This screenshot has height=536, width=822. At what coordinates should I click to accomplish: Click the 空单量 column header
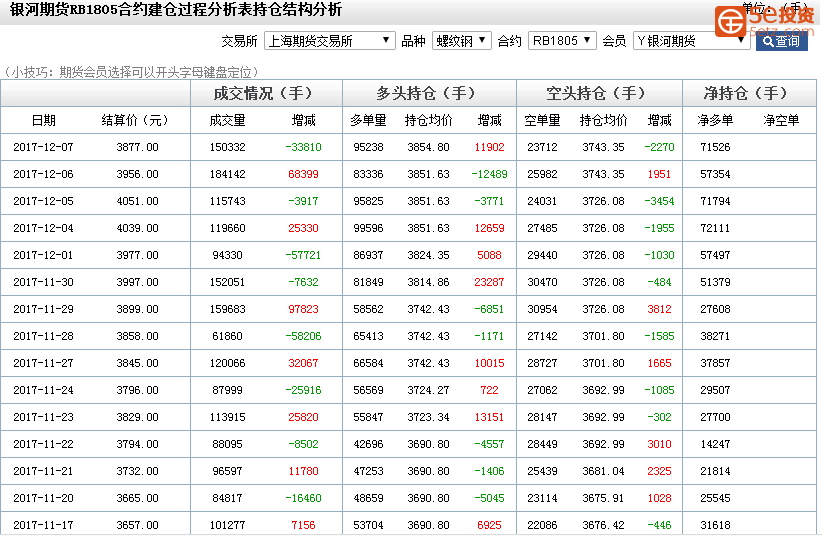542,121
